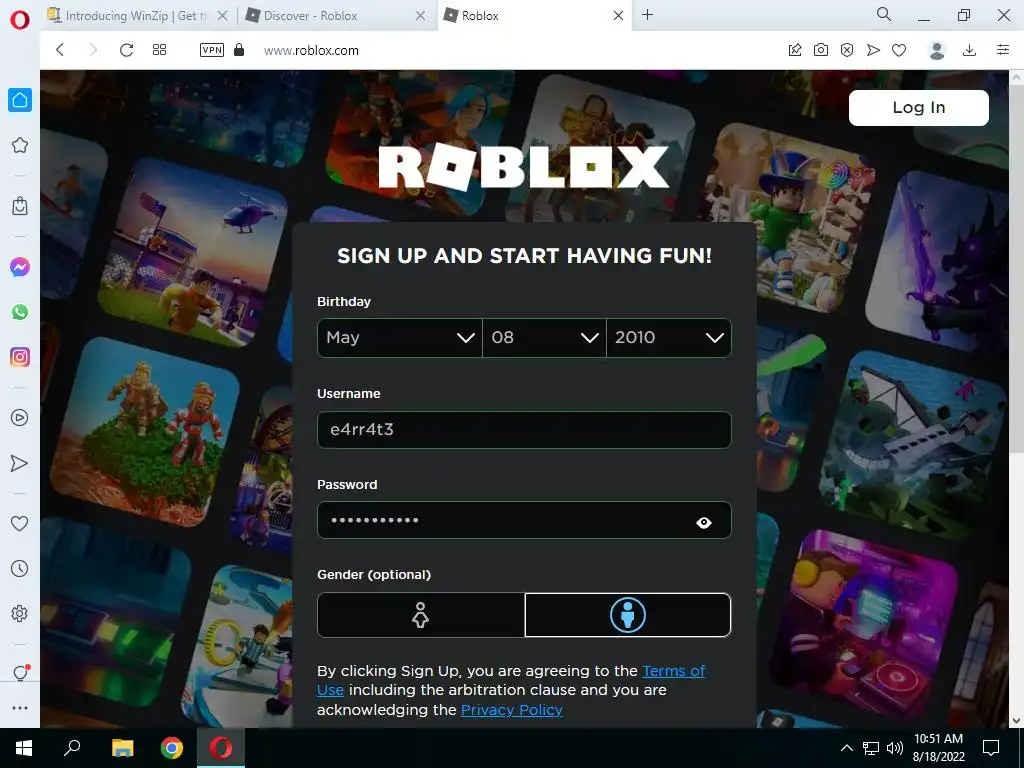Go to Opera home start page icon
The width and height of the screenshot is (1024, 768).
(x=20, y=100)
